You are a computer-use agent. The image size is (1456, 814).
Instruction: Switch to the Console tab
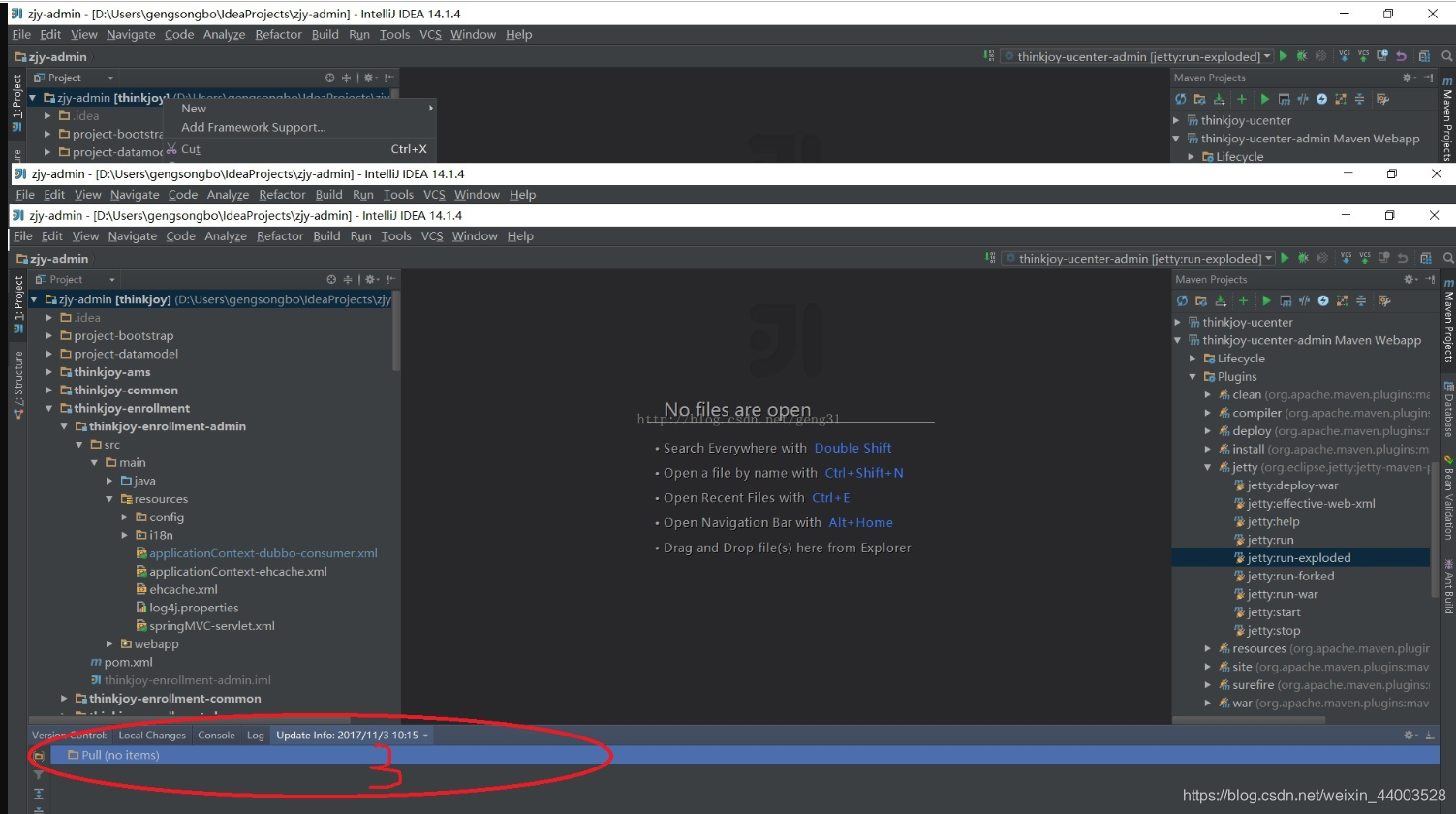216,735
